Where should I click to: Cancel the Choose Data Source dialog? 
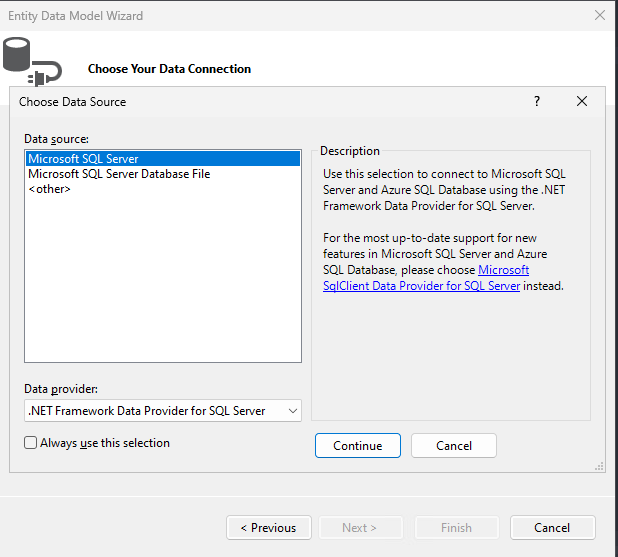(x=454, y=445)
